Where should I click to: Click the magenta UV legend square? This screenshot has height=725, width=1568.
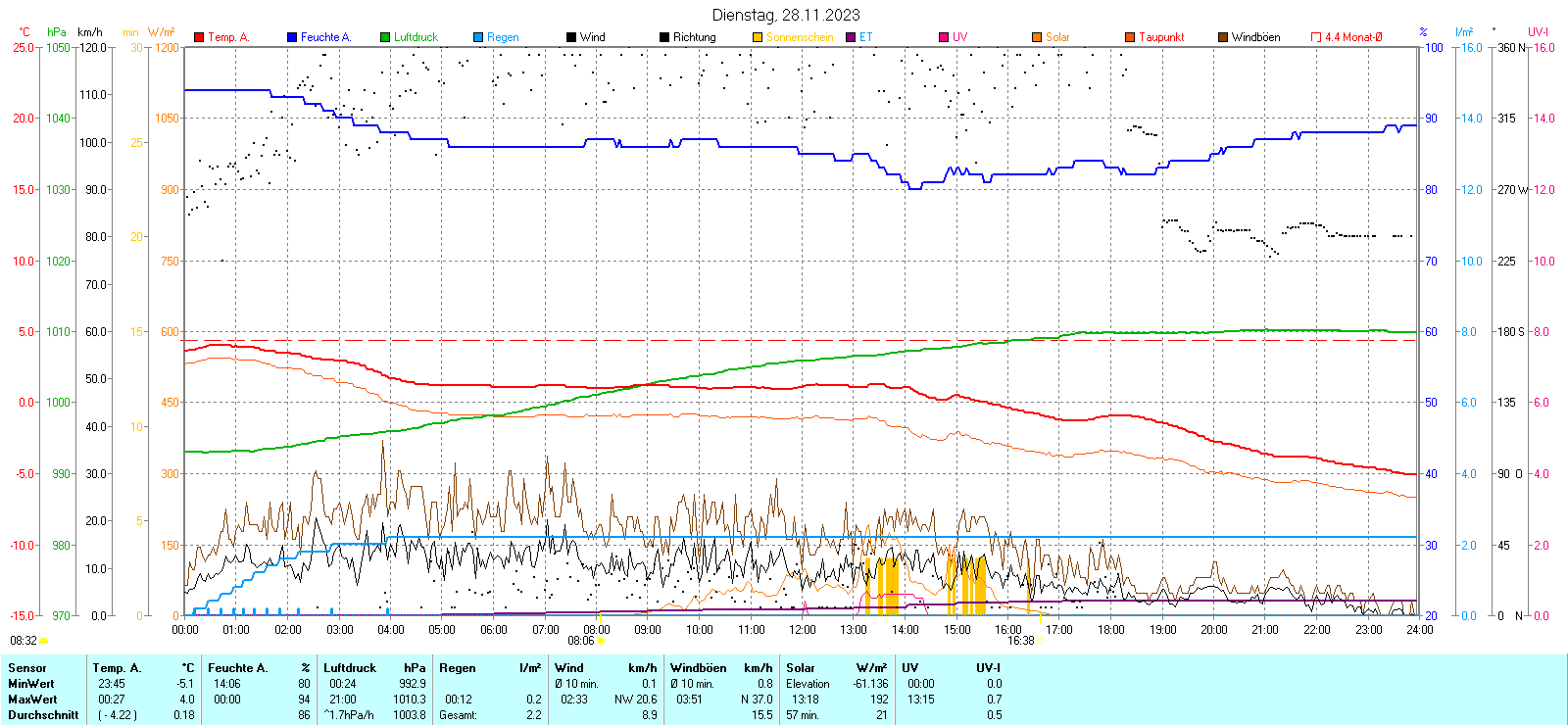pyautogui.click(x=944, y=37)
